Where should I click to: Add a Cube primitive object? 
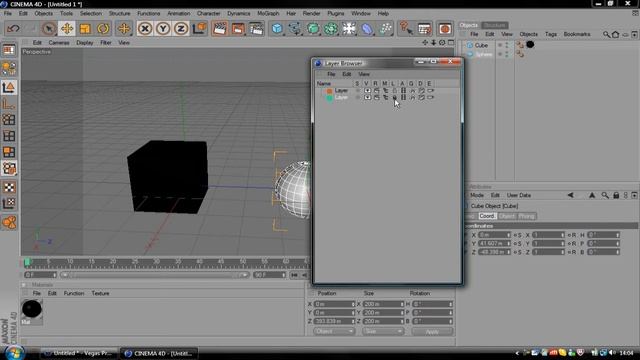click(x=277, y=29)
